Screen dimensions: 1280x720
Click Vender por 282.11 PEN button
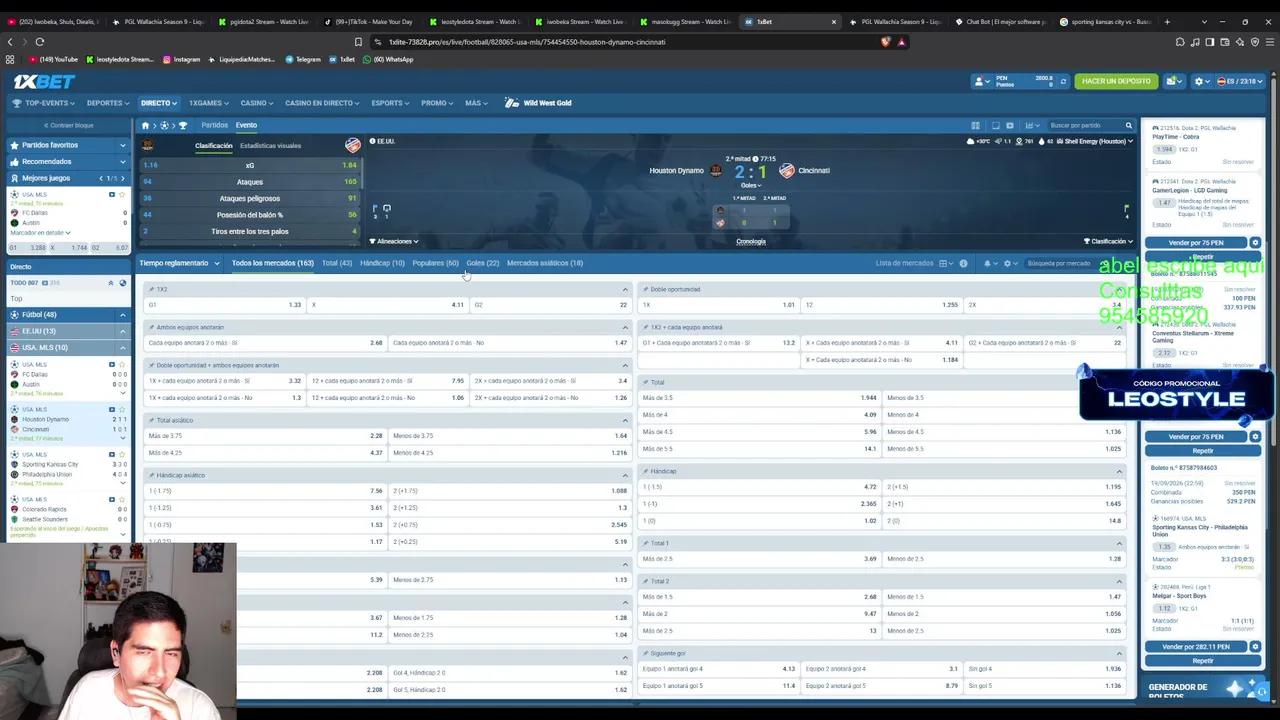pos(1197,647)
